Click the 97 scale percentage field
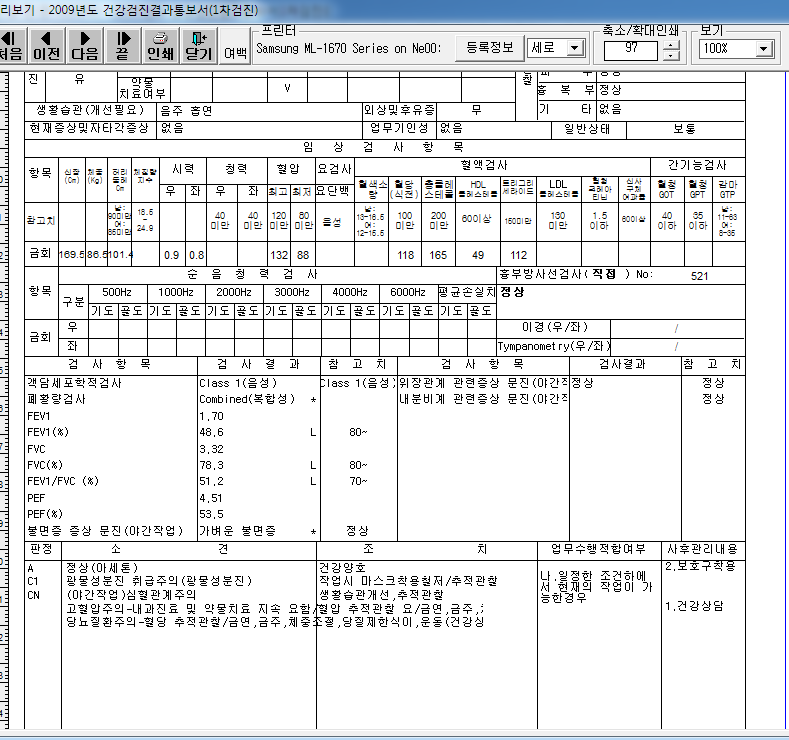 click(631, 49)
